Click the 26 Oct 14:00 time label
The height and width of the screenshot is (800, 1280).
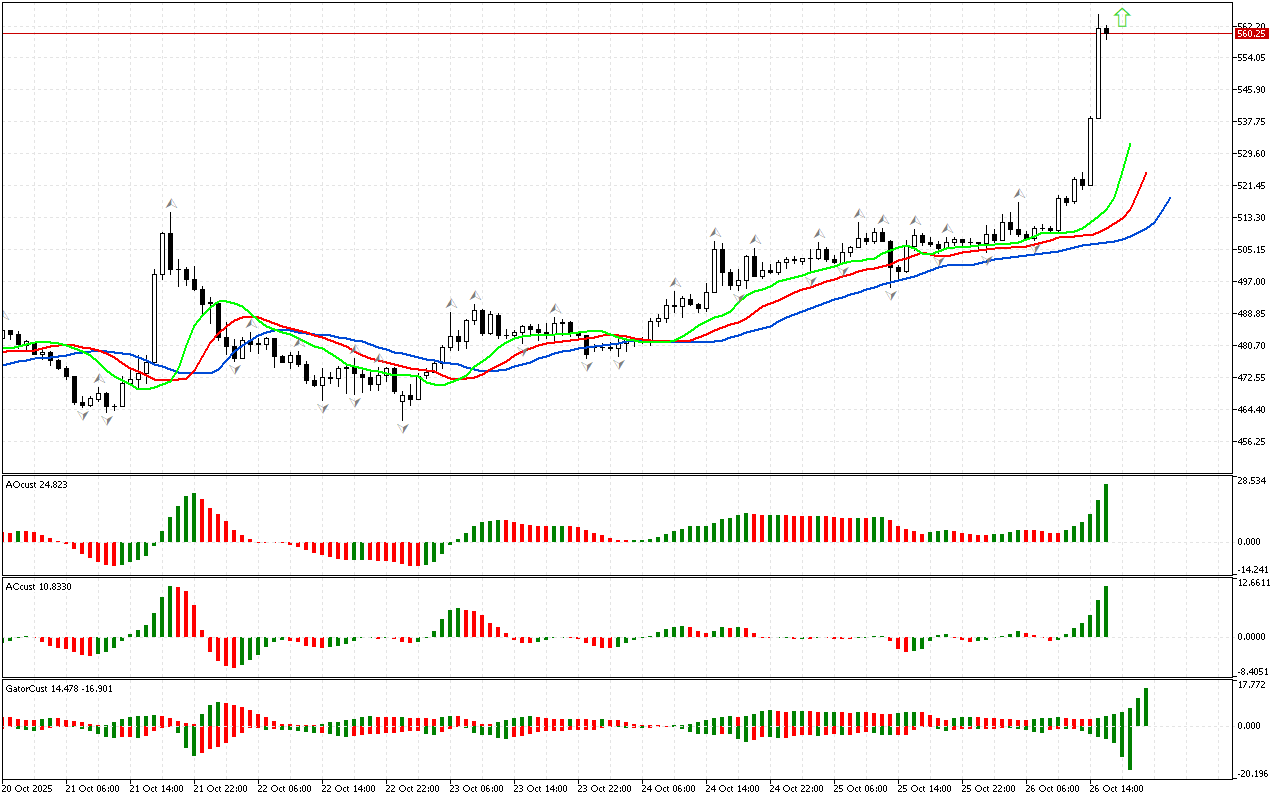(1115, 788)
